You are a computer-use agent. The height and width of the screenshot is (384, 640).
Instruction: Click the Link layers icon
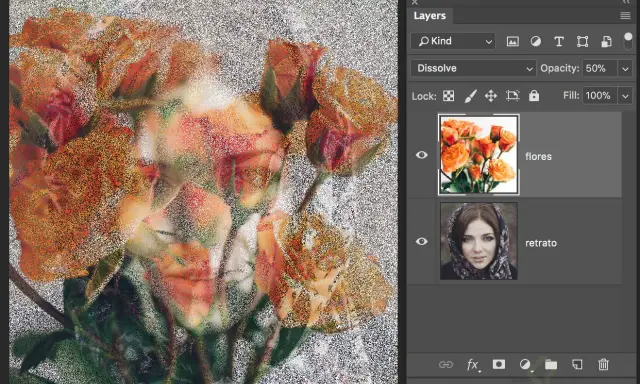pyautogui.click(x=445, y=364)
